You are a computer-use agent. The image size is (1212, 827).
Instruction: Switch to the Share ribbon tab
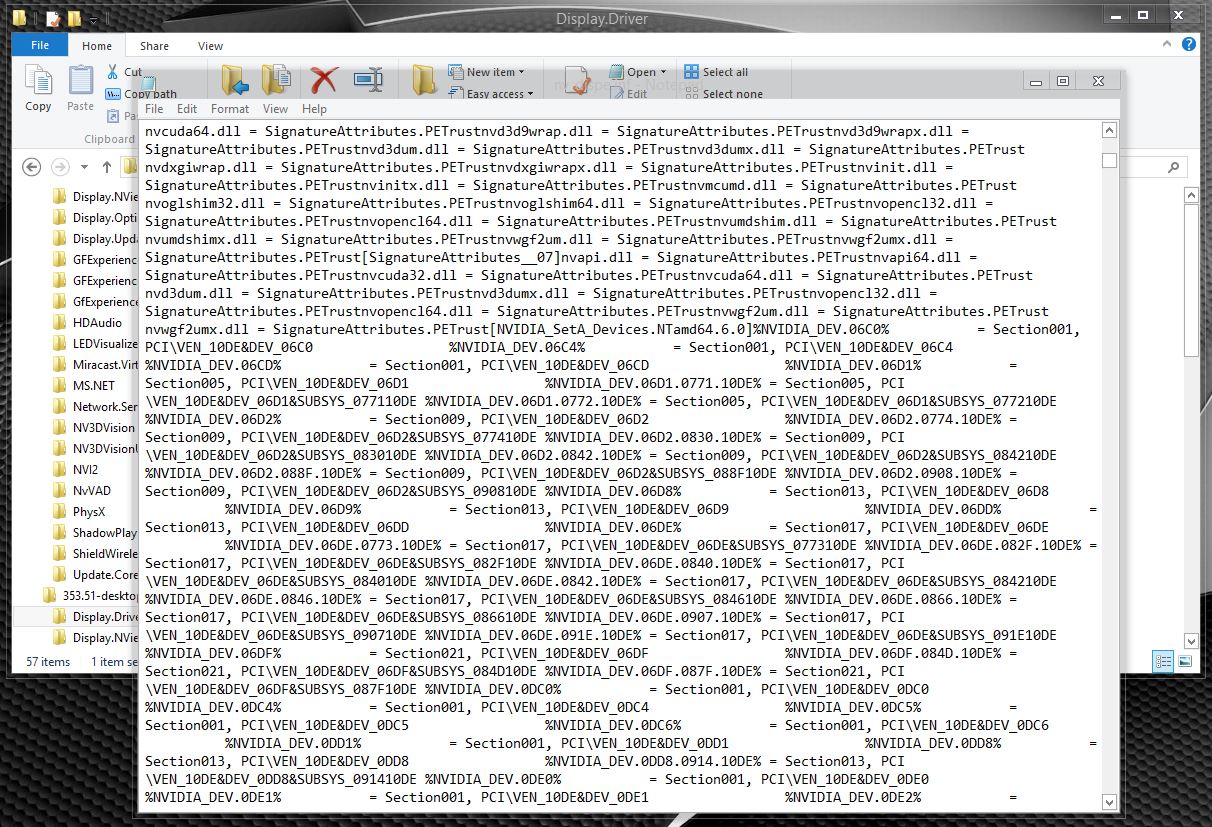(x=154, y=46)
